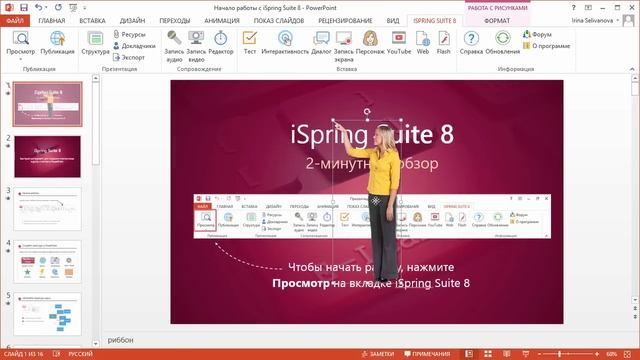Image resolution: width=640 pixels, height=360 pixels.
Task: Switch to the РЕЦЕНЗИРОВАНИЕ tab
Action: 345,20
